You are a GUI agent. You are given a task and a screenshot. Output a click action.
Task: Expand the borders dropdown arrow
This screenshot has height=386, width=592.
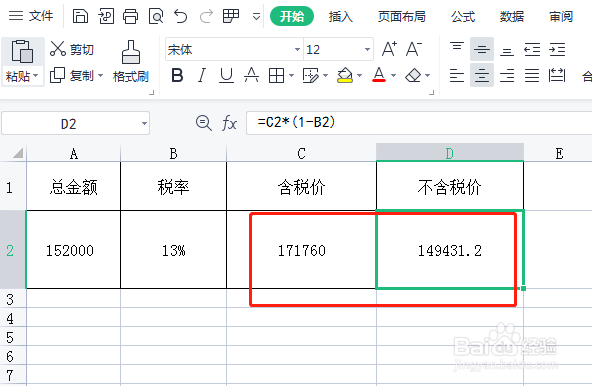click(x=291, y=76)
